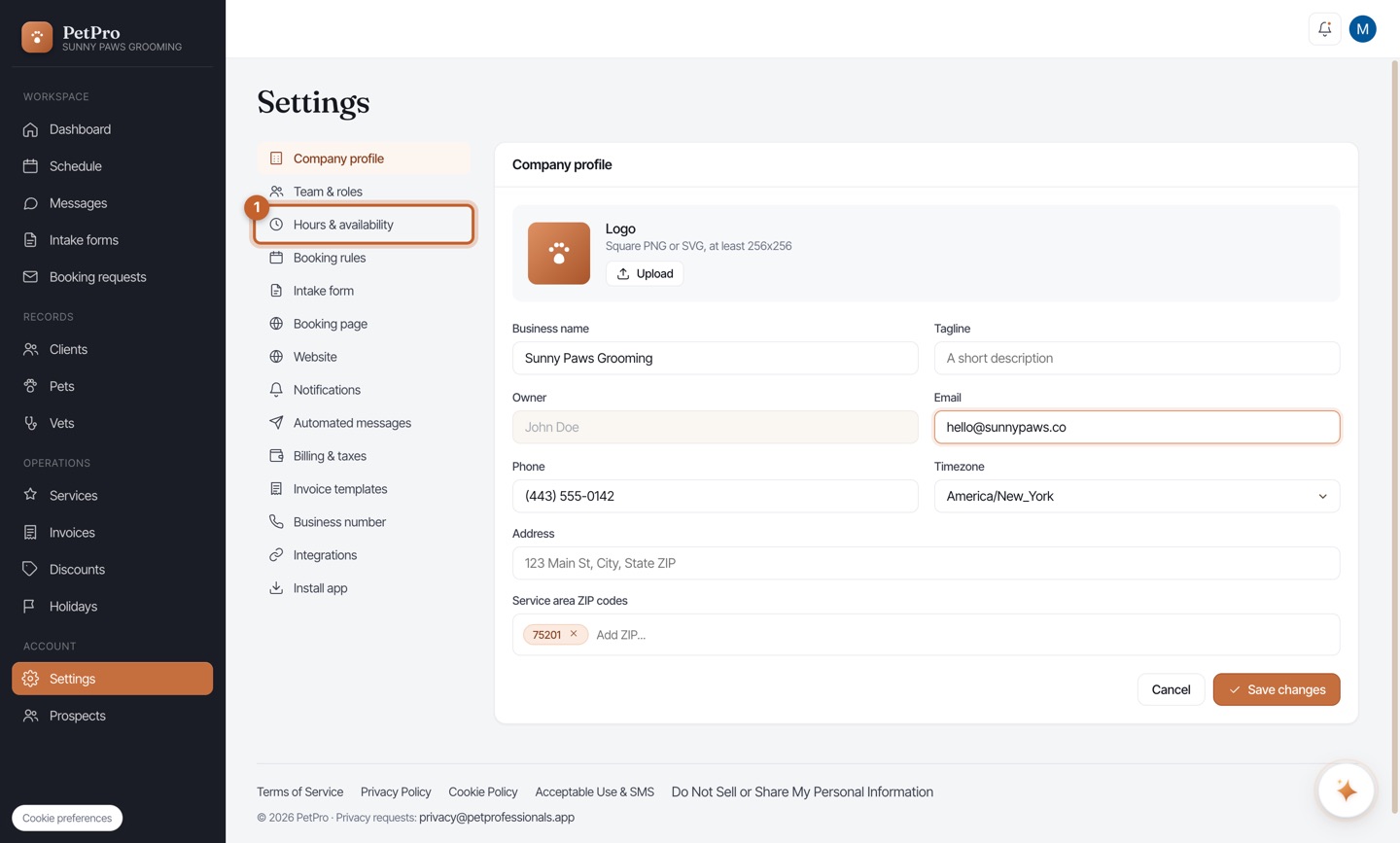Image resolution: width=1400 pixels, height=843 pixels.
Task: Click the Holidays flag icon
Action: 30,606
